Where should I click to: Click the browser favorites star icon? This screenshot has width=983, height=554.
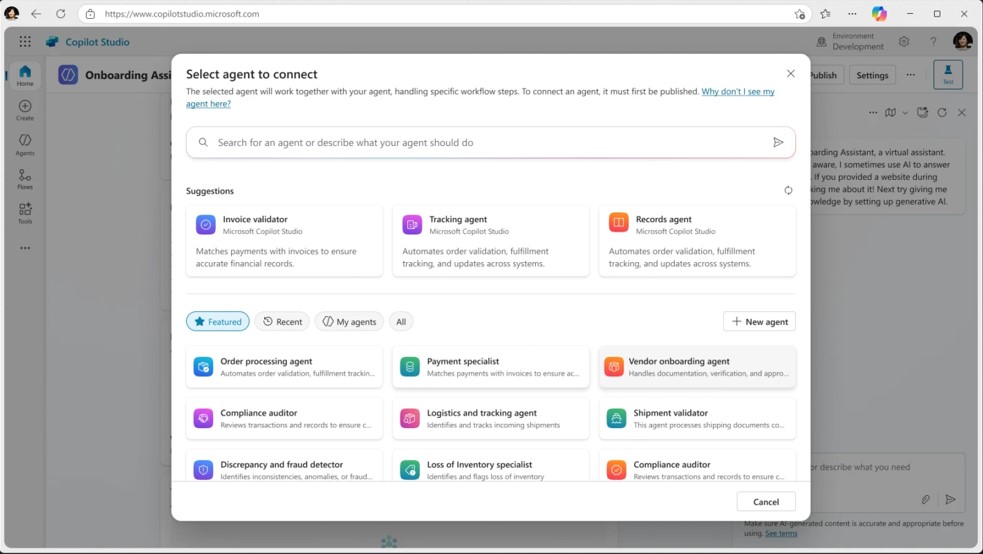pyautogui.click(x=799, y=14)
